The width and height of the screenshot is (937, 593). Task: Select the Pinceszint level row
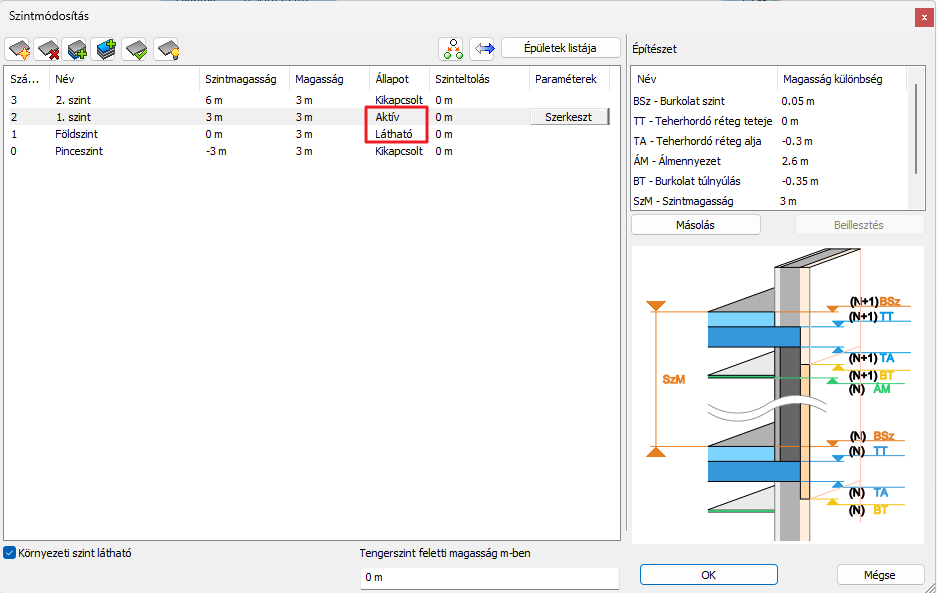point(79,151)
